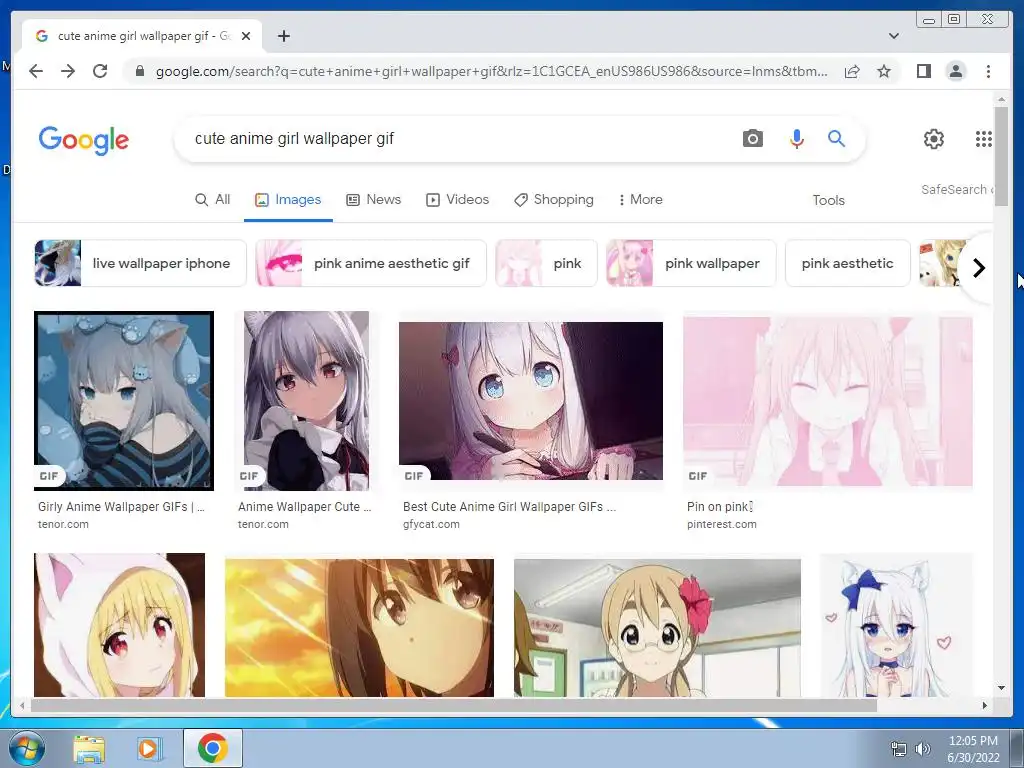Open Google quick settings gear

point(934,138)
